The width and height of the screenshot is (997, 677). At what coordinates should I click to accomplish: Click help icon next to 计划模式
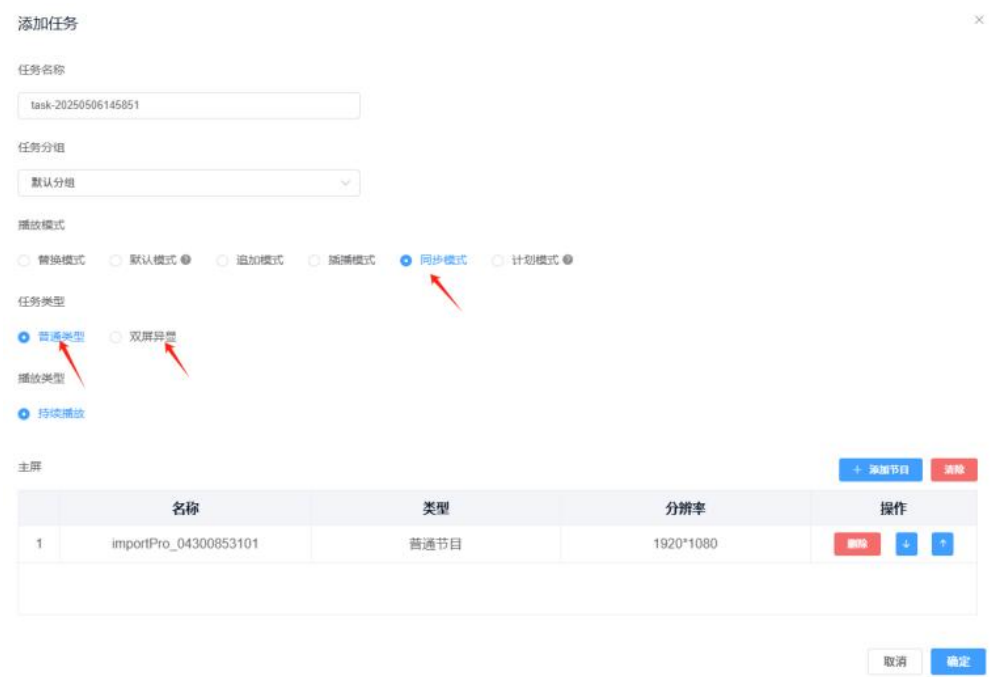click(x=568, y=260)
